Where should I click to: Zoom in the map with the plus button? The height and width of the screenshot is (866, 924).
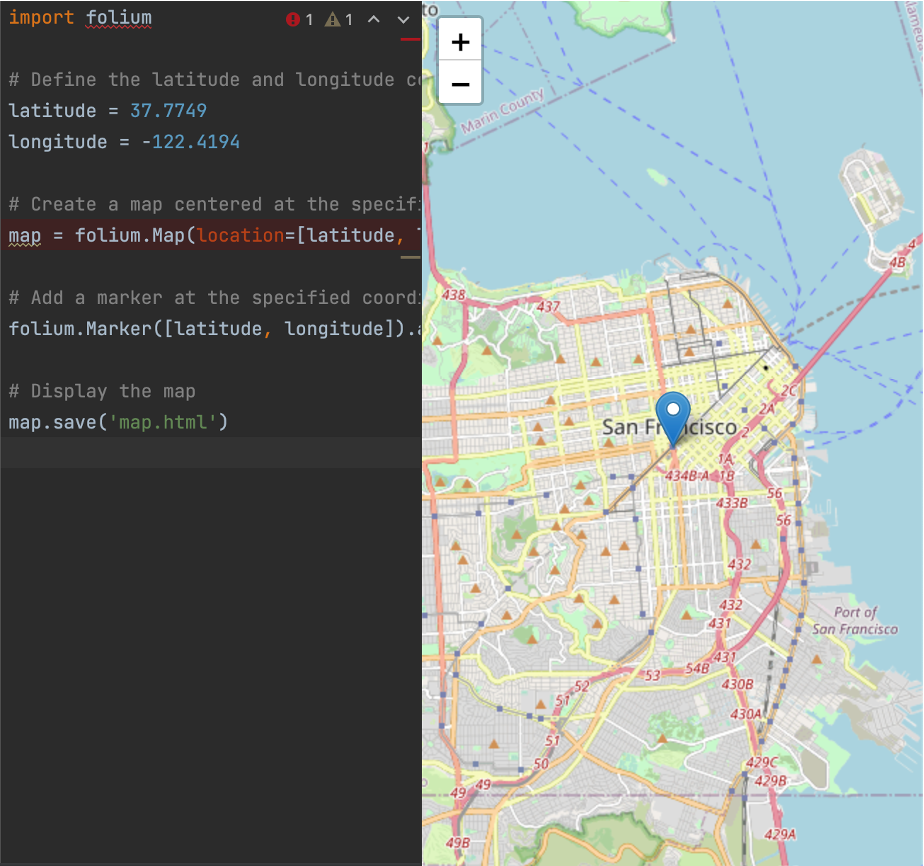click(459, 42)
